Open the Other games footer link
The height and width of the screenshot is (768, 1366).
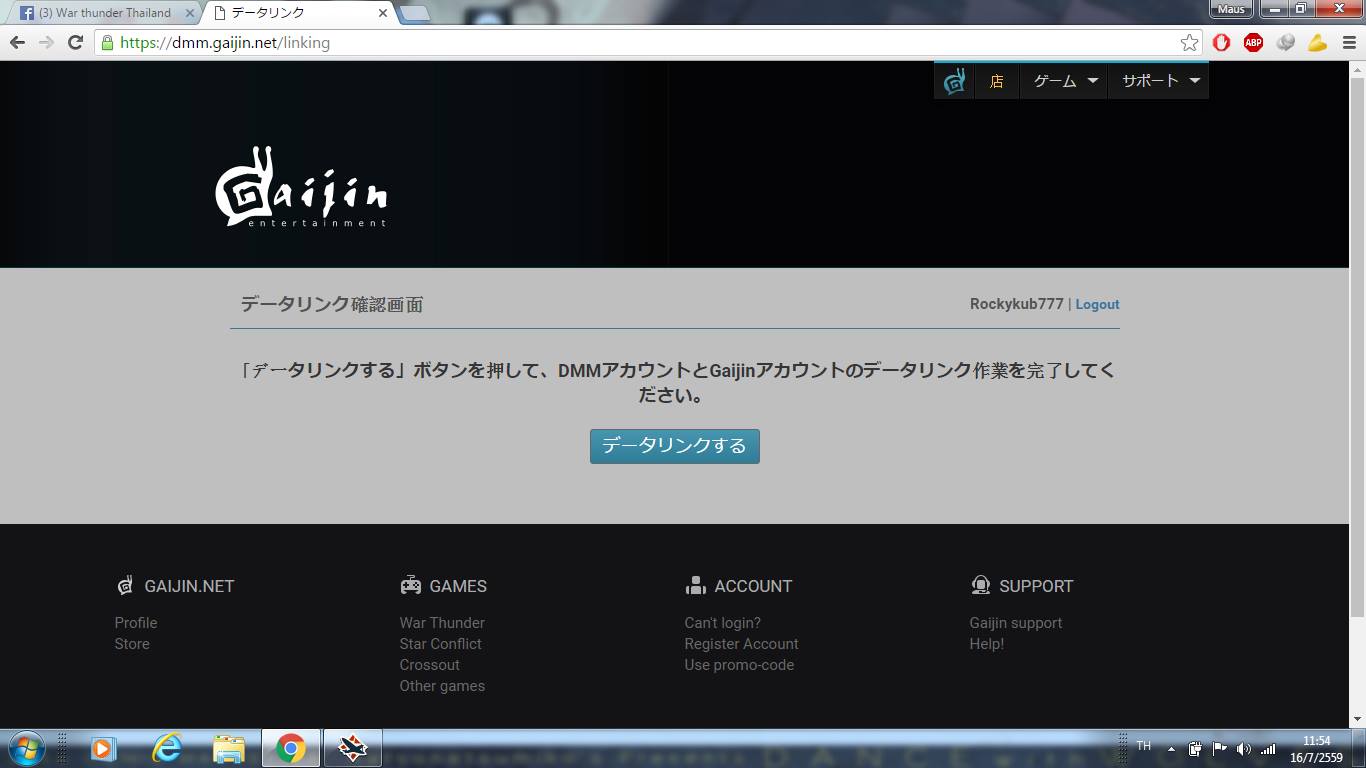coord(442,686)
